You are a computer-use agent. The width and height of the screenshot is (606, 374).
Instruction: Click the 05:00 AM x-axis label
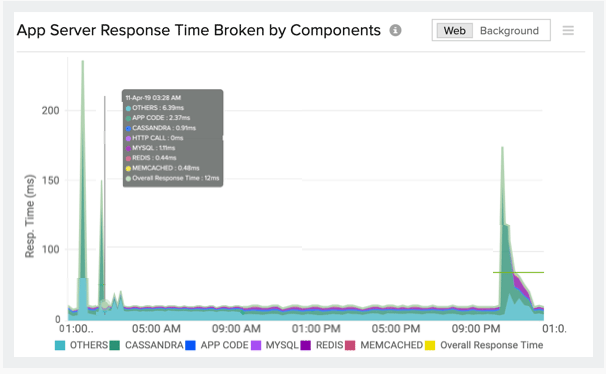[x=156, y=329]
